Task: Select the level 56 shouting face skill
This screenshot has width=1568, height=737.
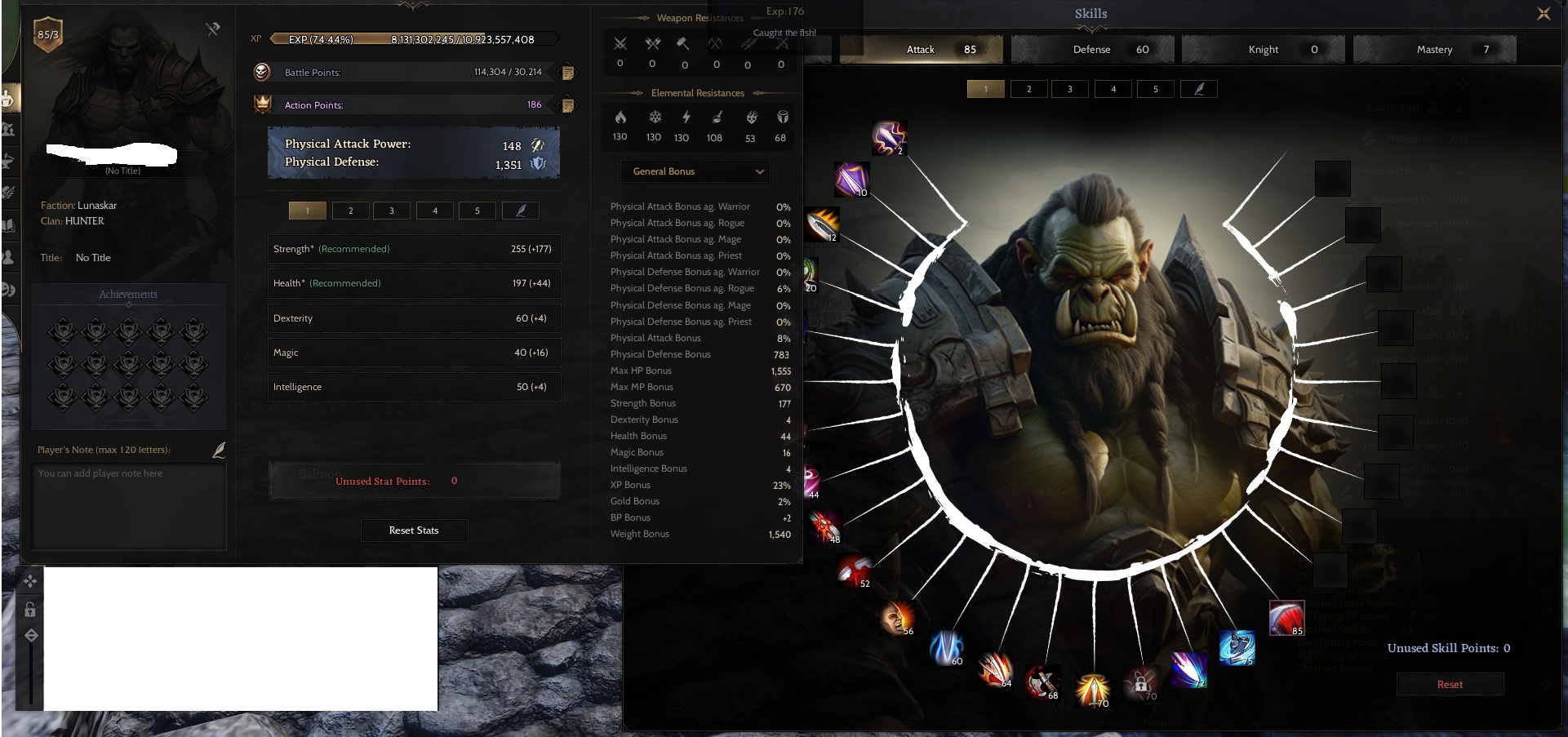Action: pos(897,618)
